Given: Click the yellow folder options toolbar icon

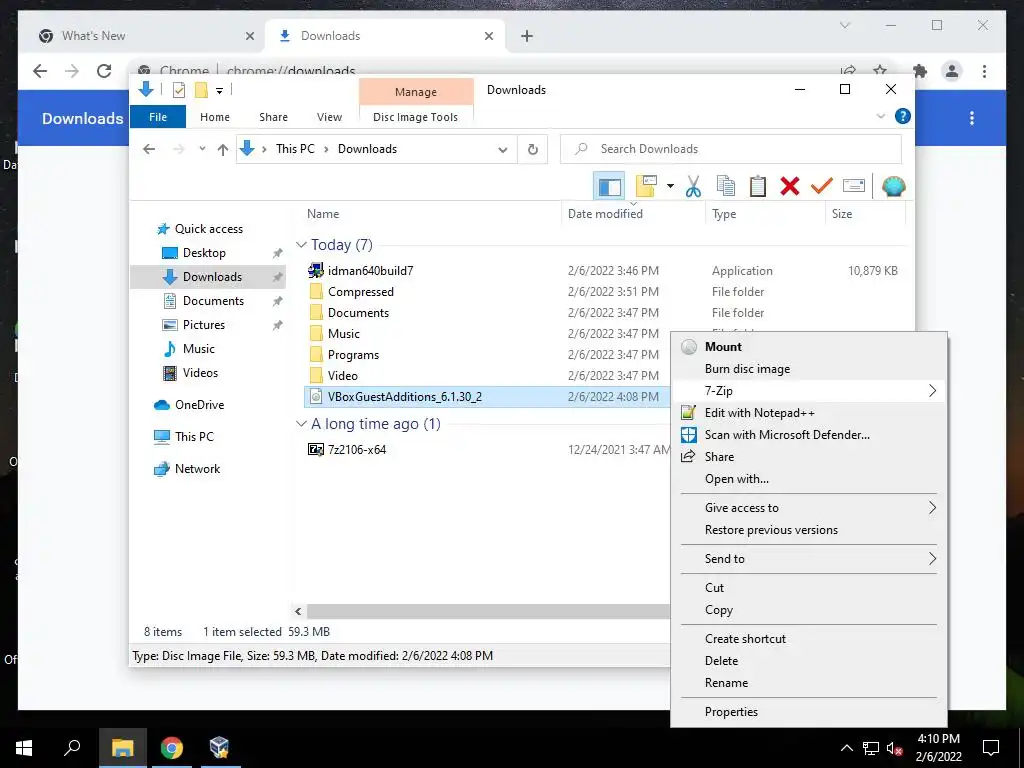Looking at the screenshot, I should [646, 186].
